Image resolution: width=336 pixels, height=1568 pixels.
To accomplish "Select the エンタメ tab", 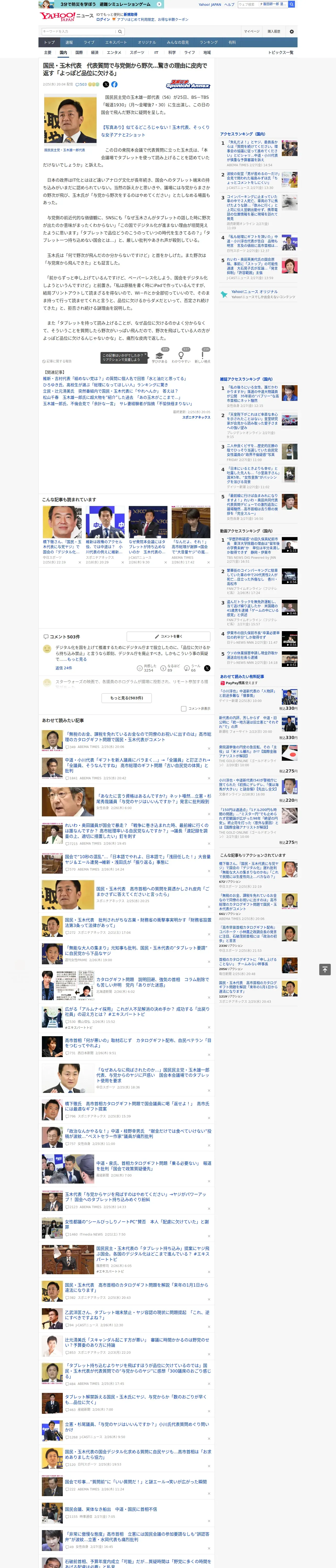I will [114, 52].
